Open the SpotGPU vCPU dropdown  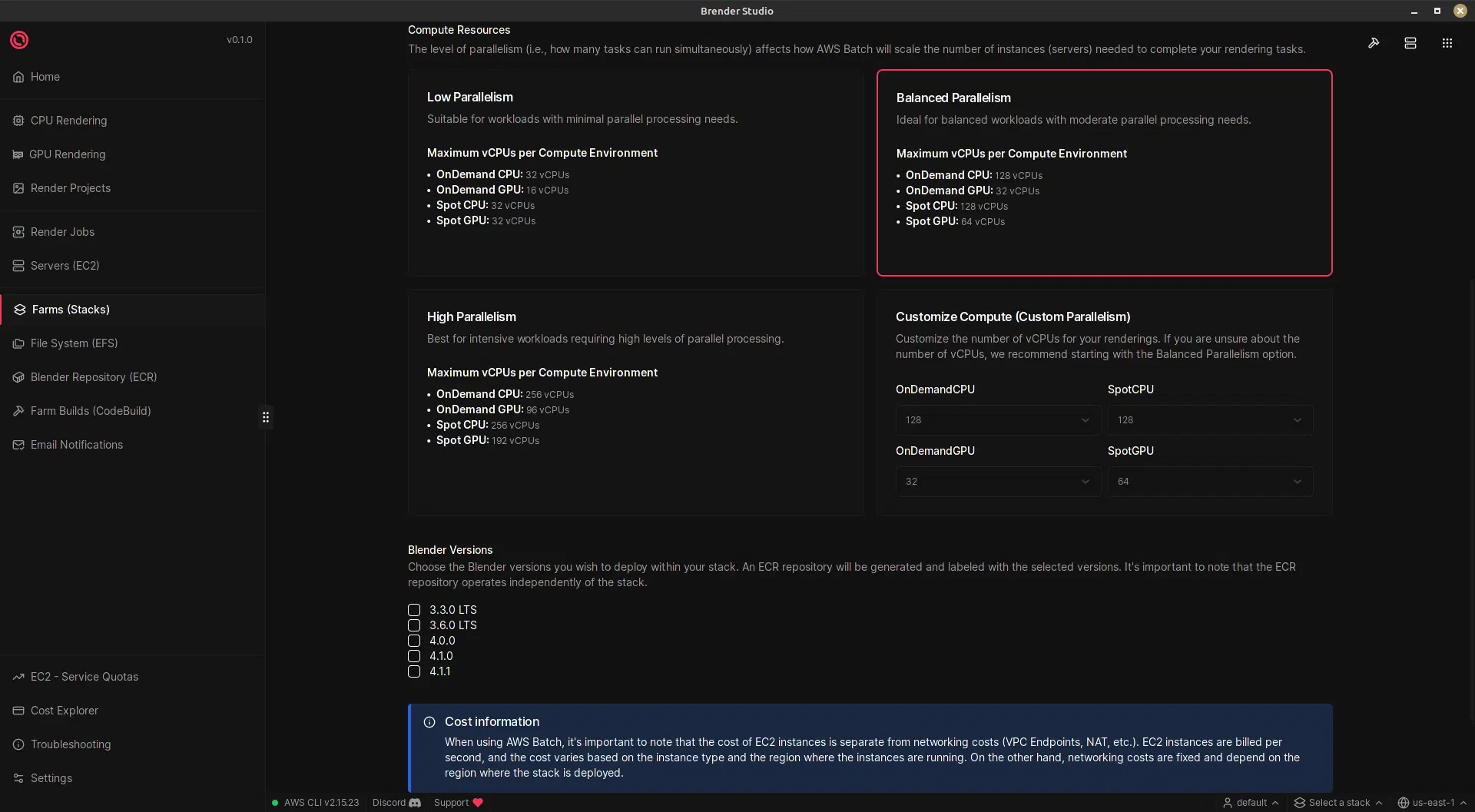coord(1209,482)
